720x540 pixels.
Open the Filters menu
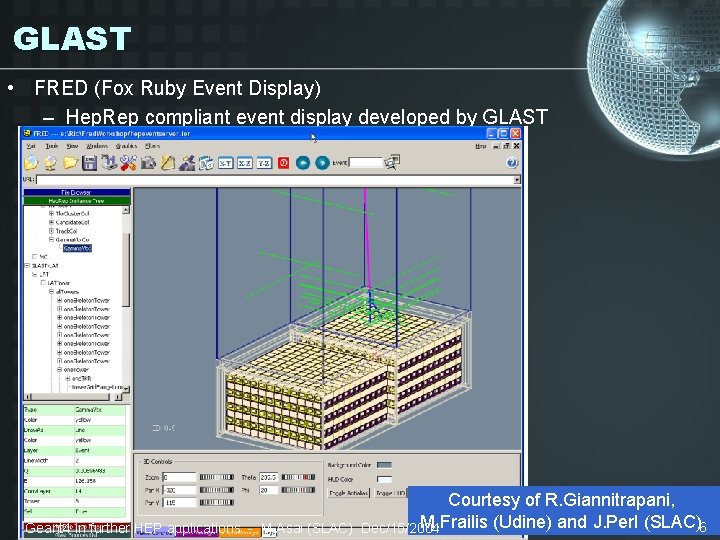tap(152, 146)
